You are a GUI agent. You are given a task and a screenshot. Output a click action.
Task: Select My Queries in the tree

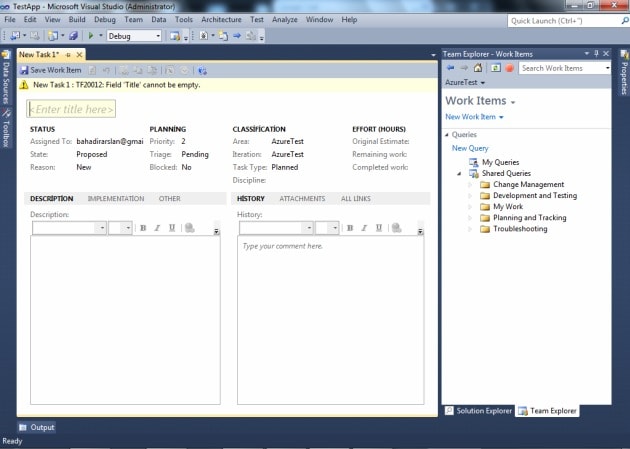point(500,162)
